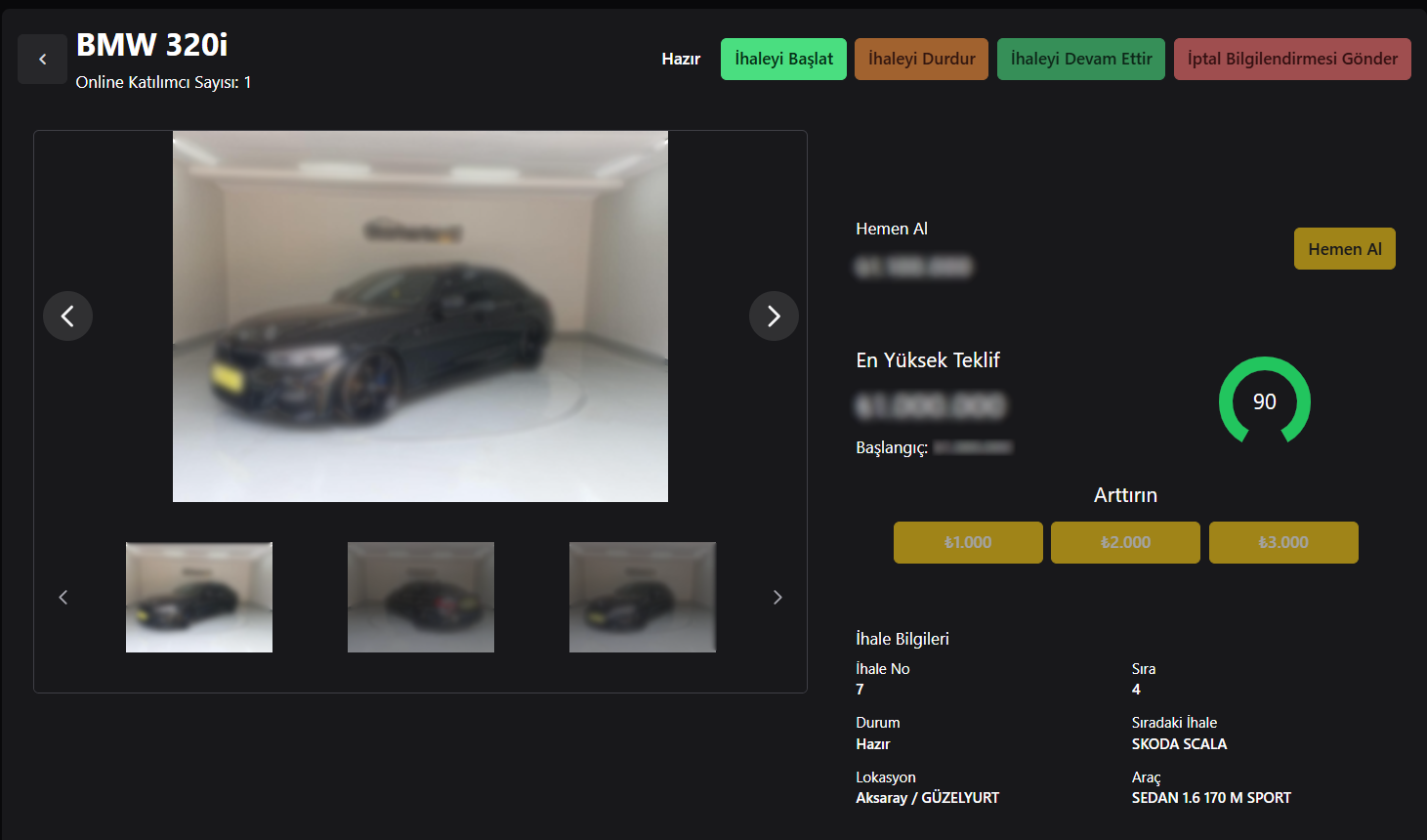This screenshot has height=840, width=1427.
Task: Raise bid by ₺2.000
Action: 1125,542
